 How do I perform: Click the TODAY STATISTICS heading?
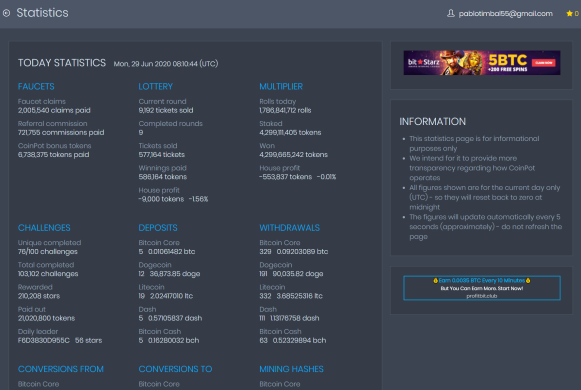pos(62,63)
